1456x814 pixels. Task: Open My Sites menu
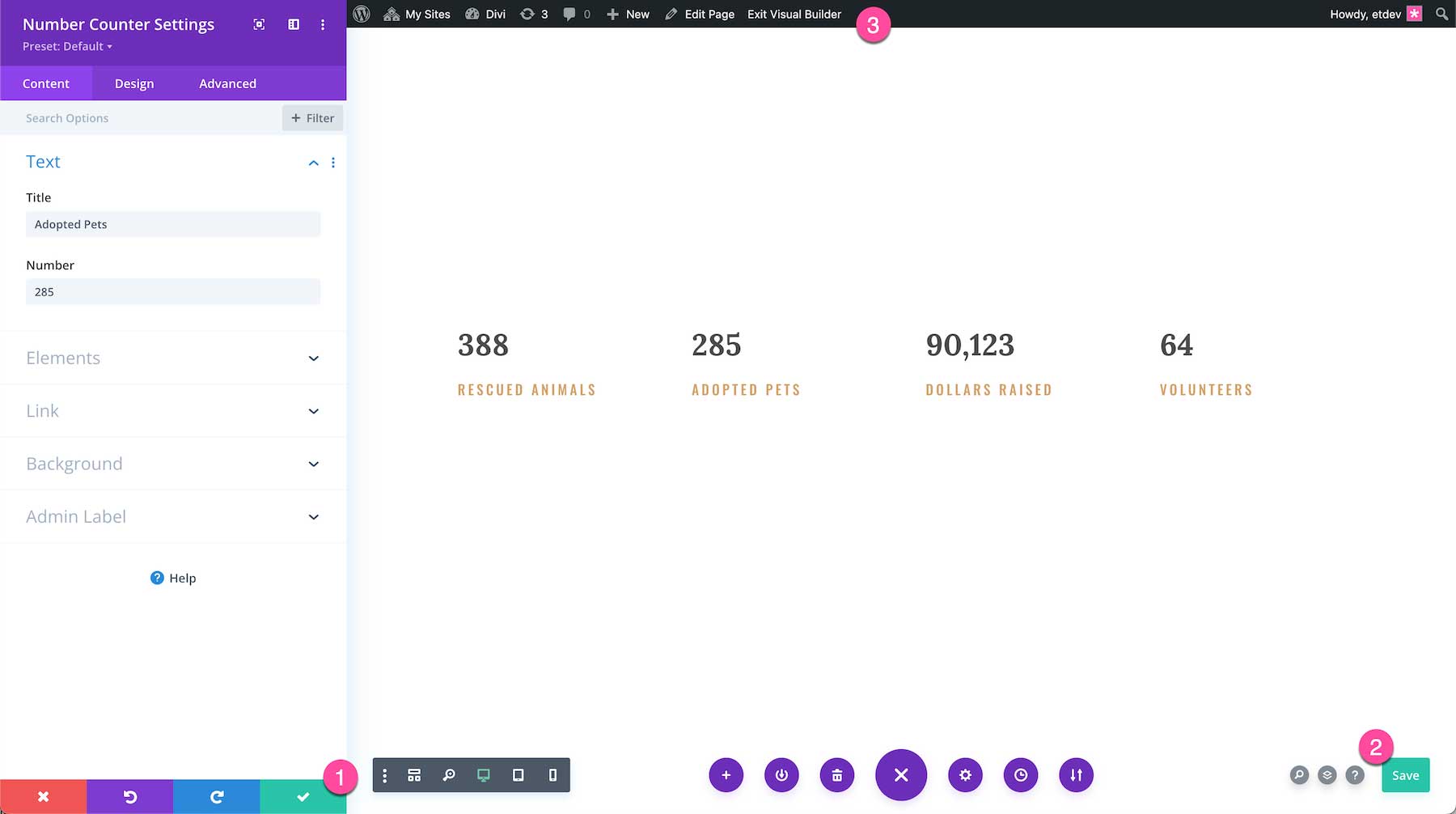tap(417, 14)
